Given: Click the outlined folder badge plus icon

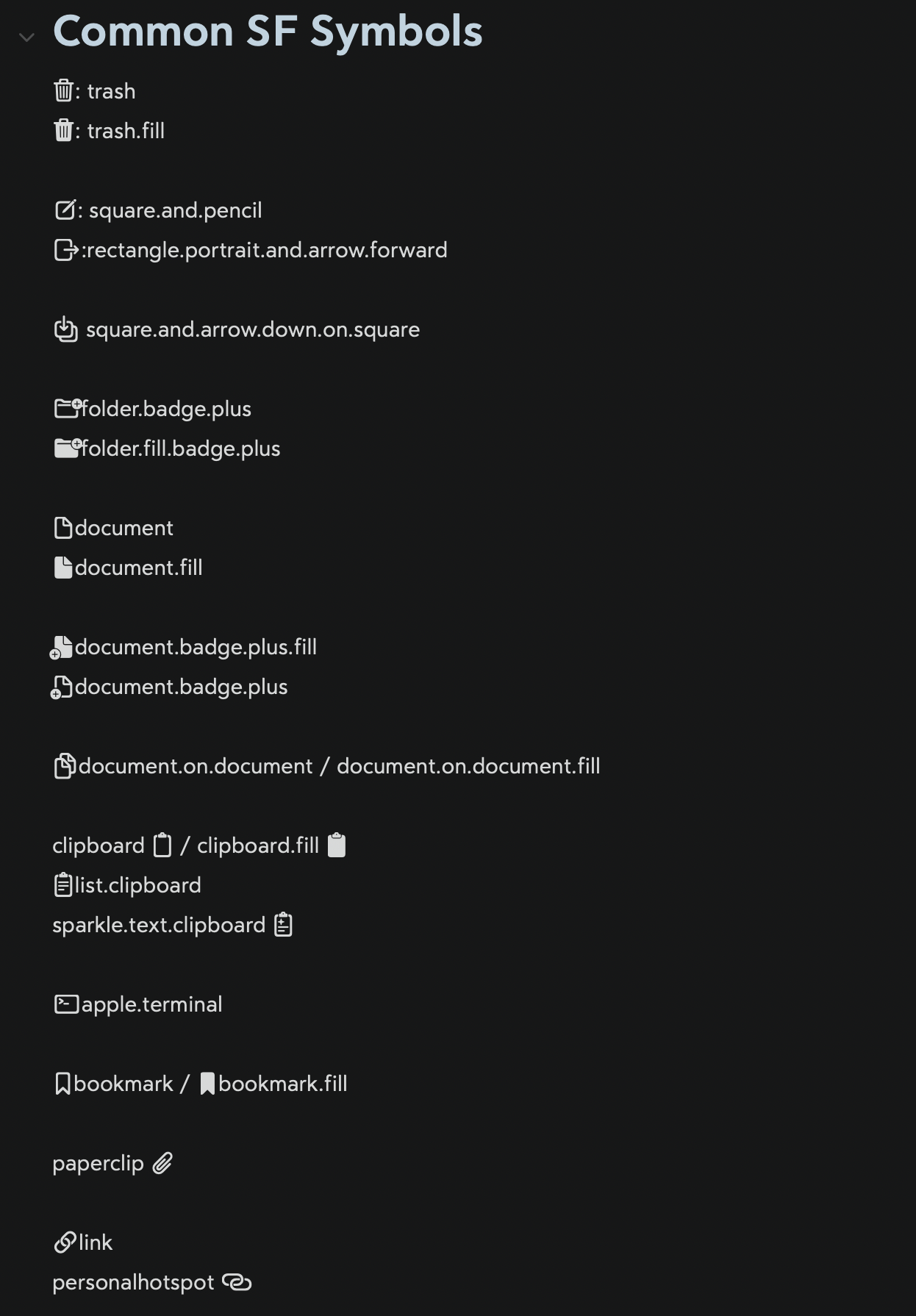Looking at the screenshot, I should [x=68, y=408].
